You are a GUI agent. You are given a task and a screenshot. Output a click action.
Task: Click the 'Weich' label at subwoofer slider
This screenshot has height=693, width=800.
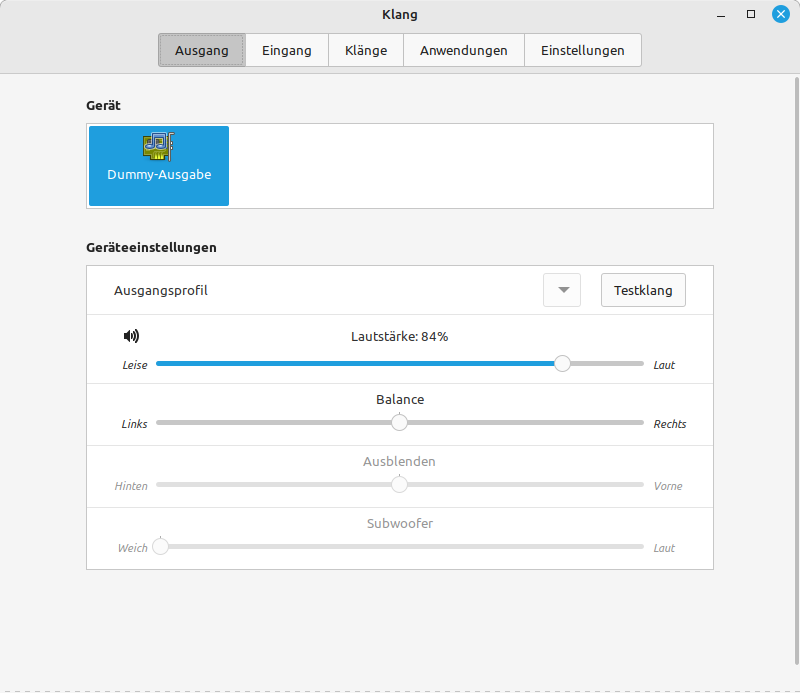[133, 548]
